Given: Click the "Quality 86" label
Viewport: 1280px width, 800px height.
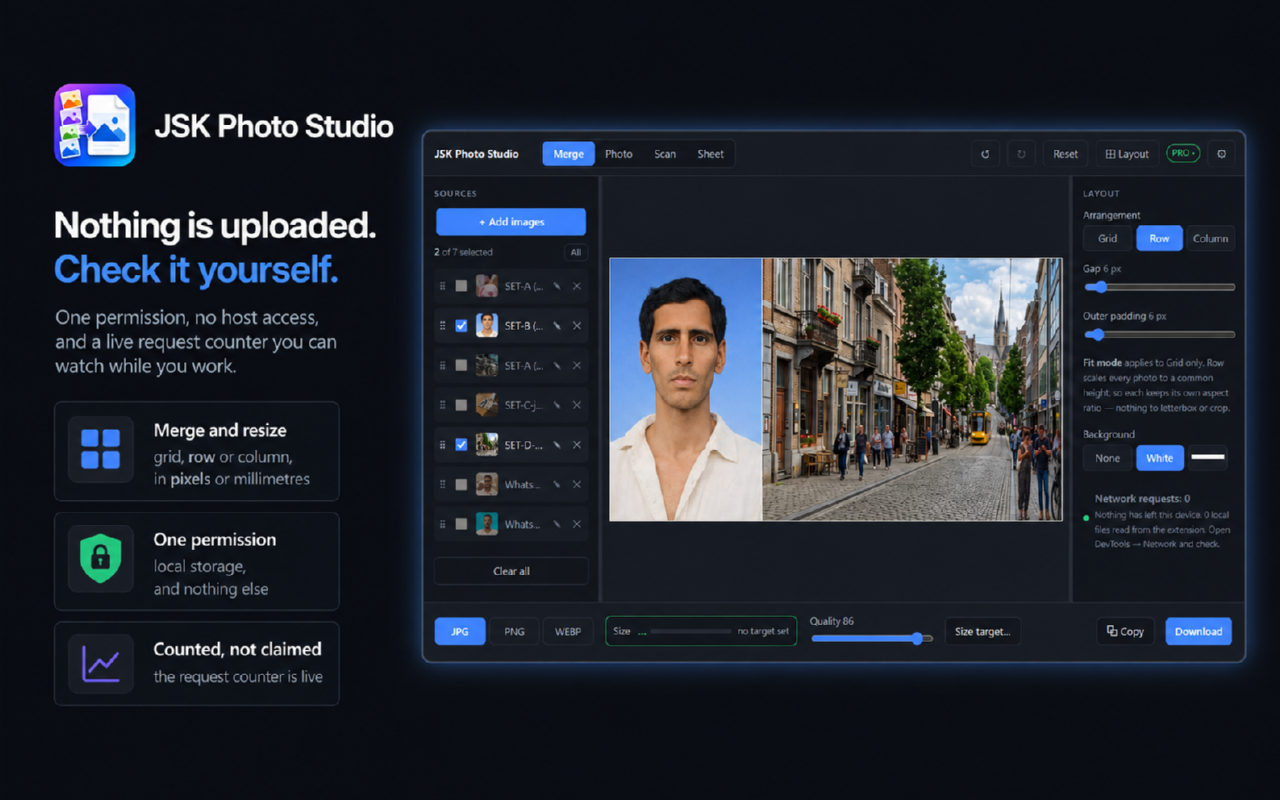Looking at the screenshot, I should coord(832,621).
